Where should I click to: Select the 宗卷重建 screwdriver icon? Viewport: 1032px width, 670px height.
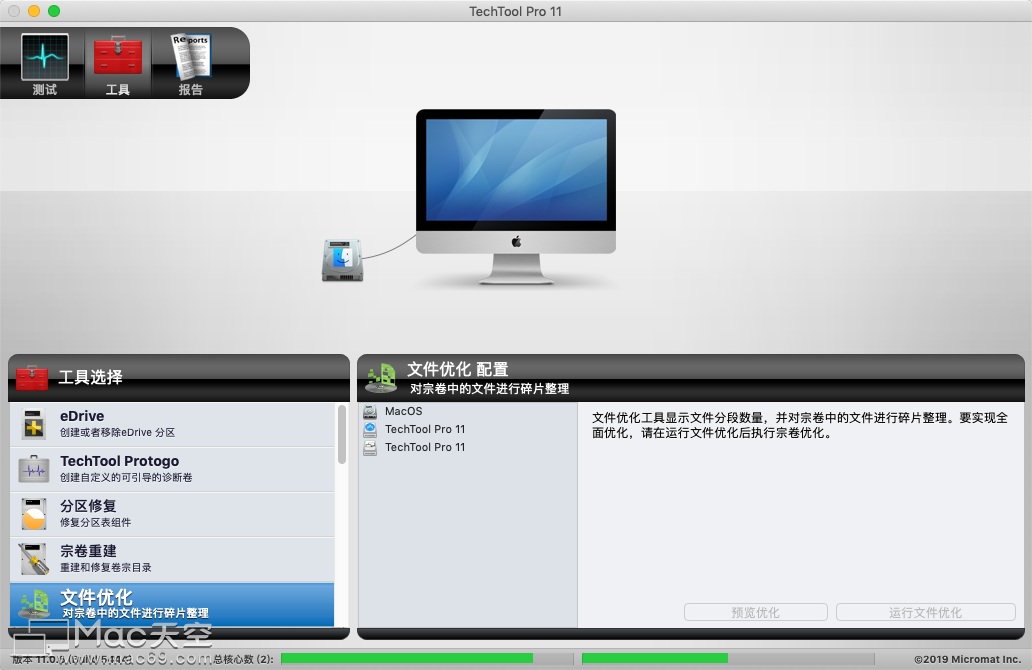(34, 559)
